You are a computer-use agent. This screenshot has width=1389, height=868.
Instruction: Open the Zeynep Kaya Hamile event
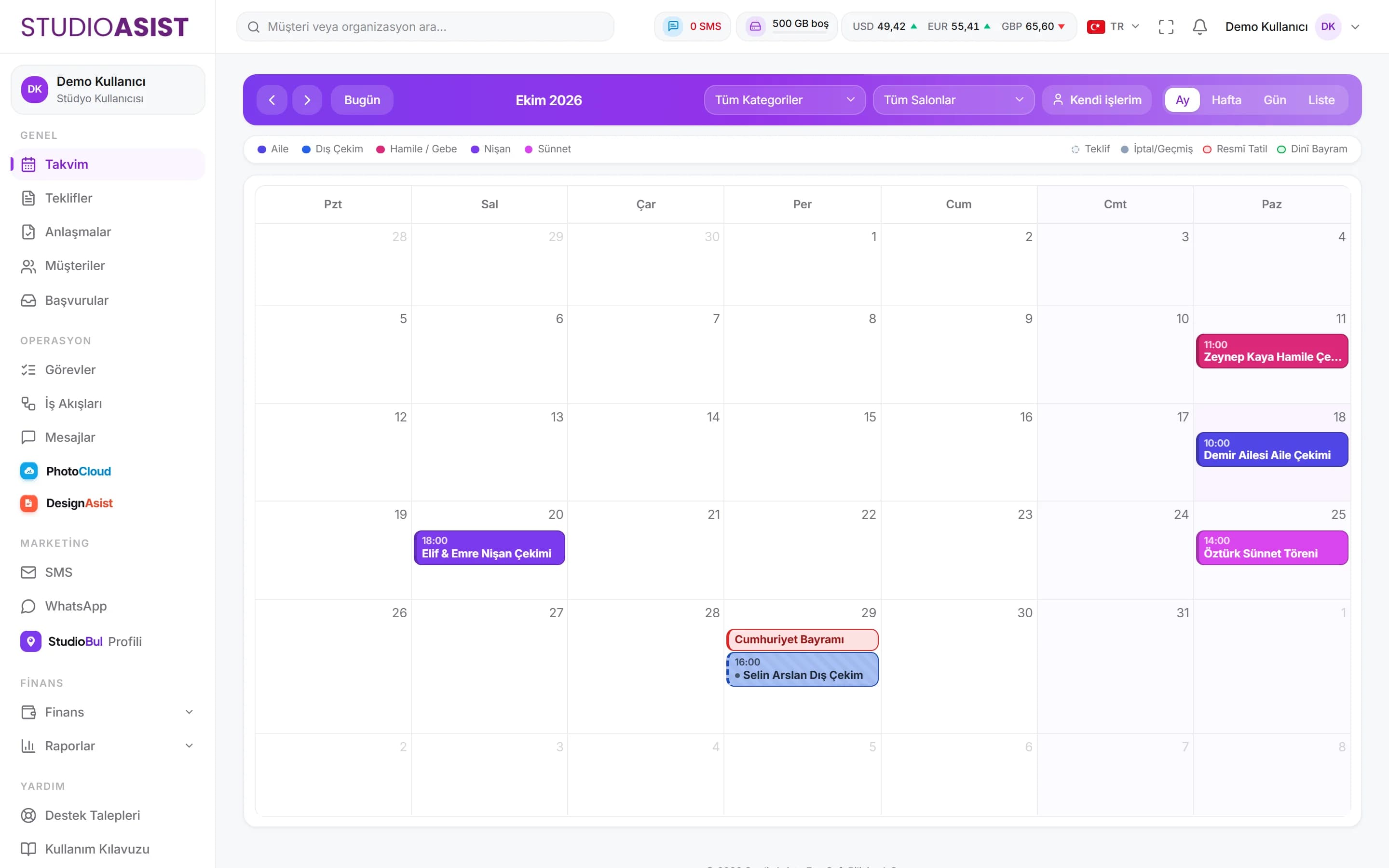pos(1272,351)
